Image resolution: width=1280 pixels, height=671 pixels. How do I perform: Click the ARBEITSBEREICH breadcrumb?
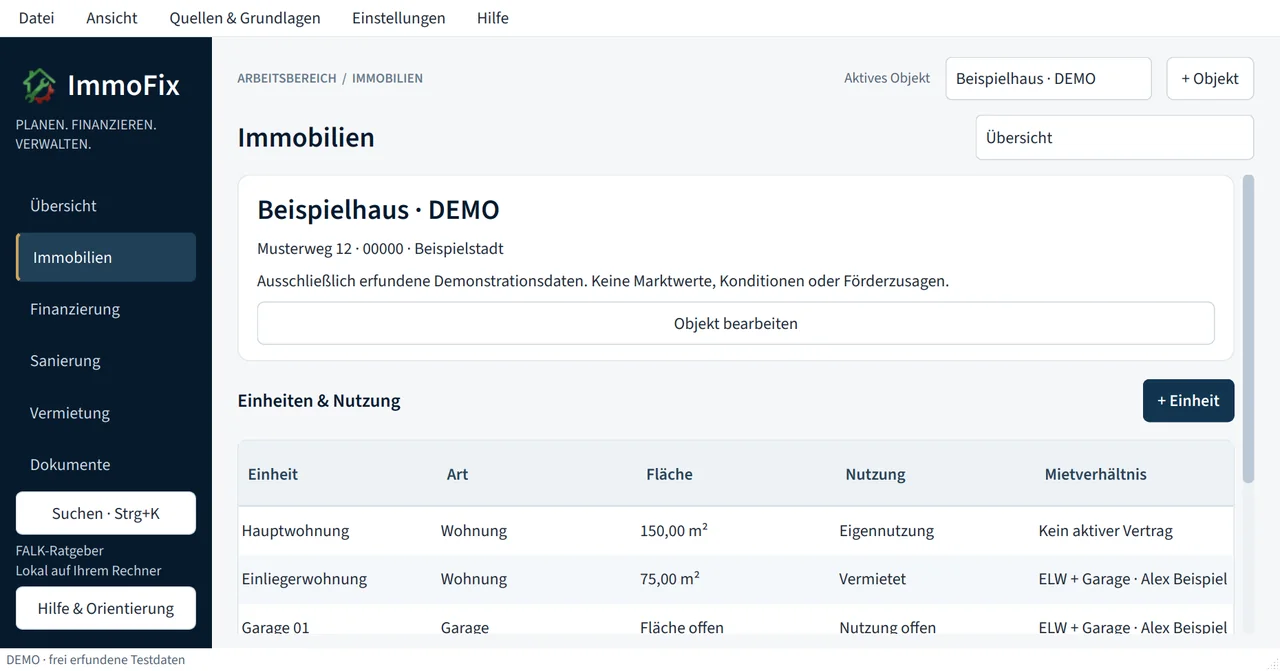(287, 78)
